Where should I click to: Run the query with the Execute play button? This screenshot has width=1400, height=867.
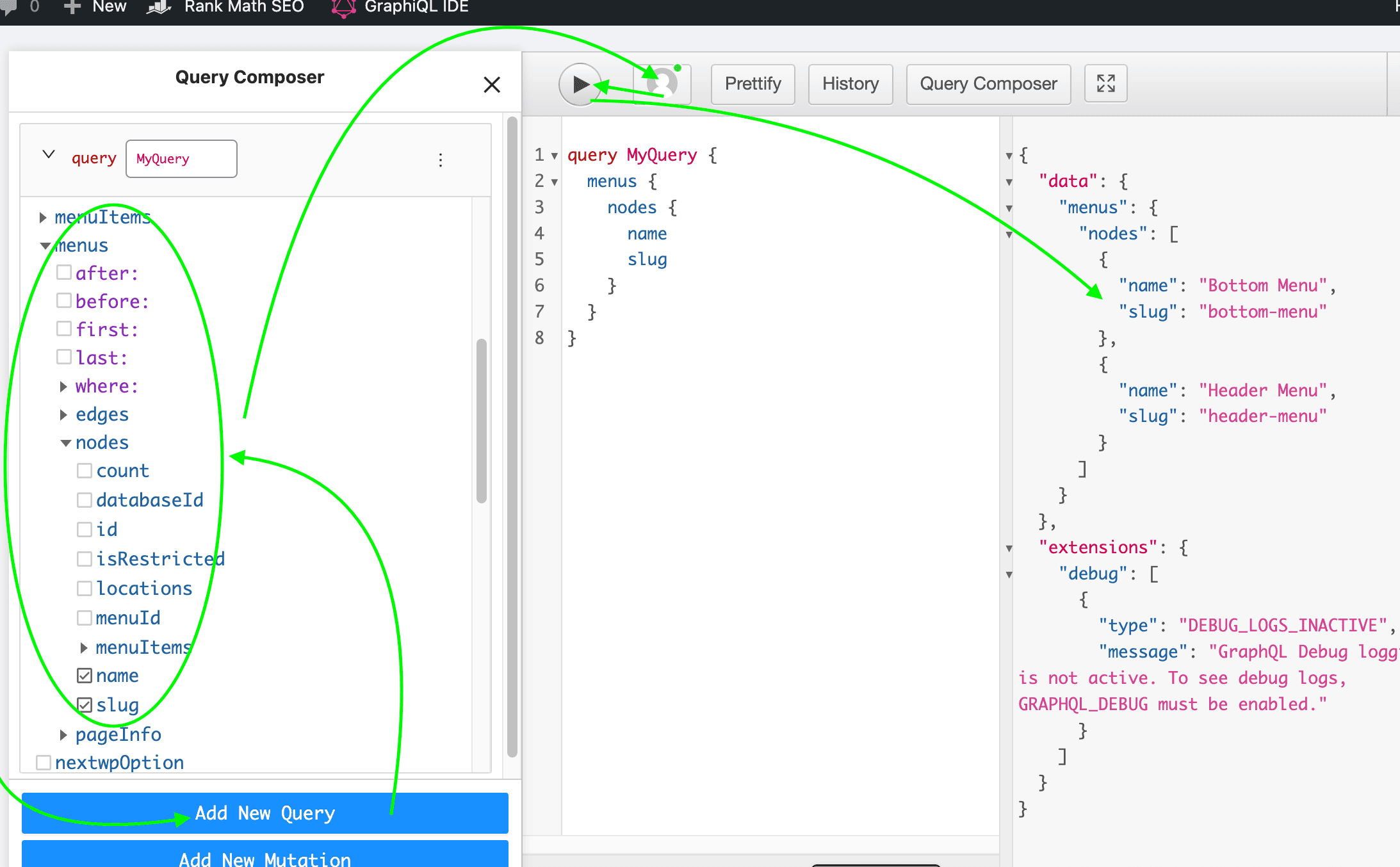tap(580, 84)
